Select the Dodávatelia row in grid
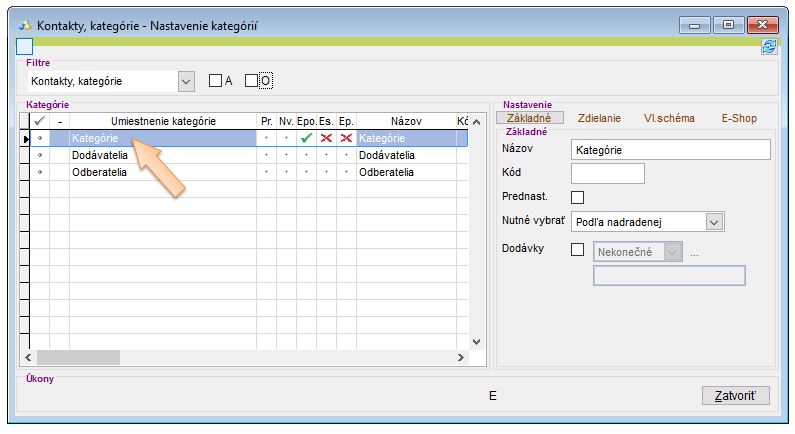Viewport: 795px width, 434px height. tap(110, 156)
